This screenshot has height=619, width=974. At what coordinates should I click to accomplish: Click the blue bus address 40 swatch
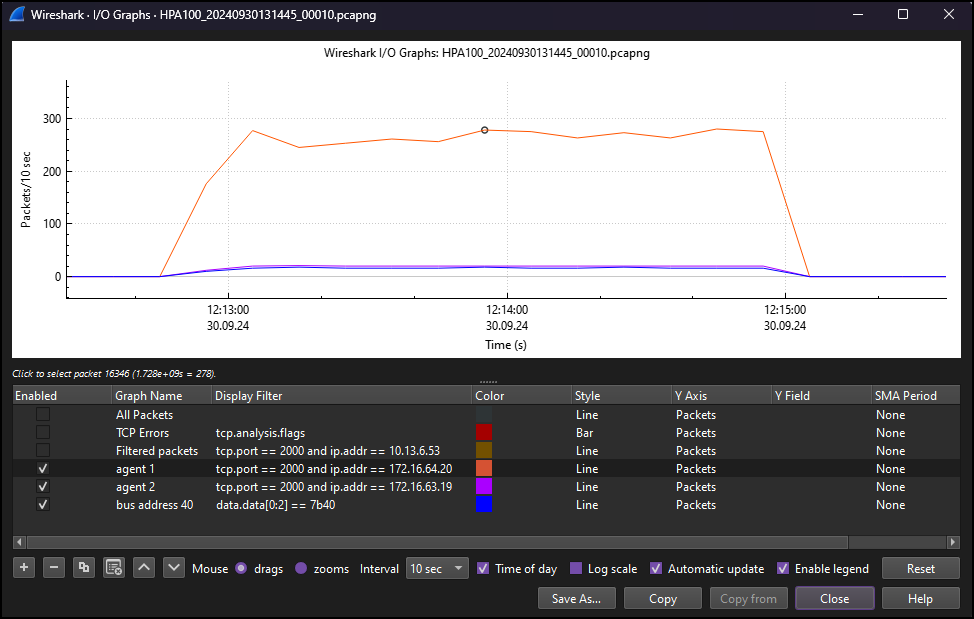pyautogui.click(x=483, y=504)
